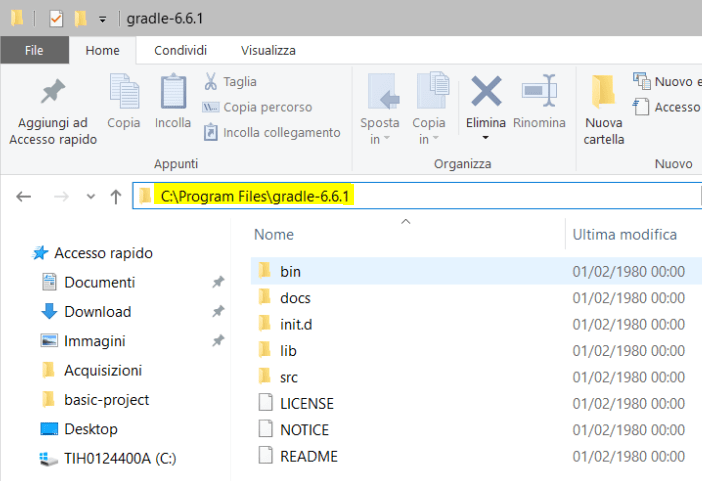Viewport: 702px width, 481px height.
Task: Select Copia percorso
Action: pyautogui.click(x=257, y=107)
